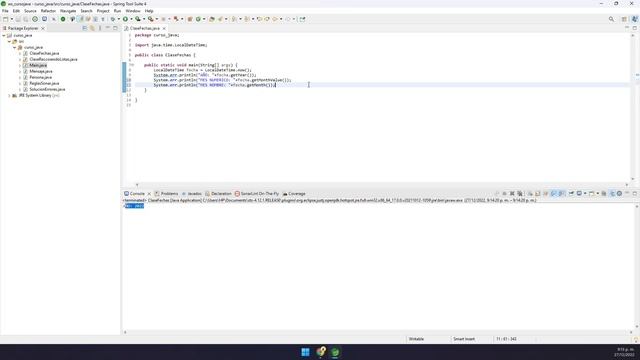
Task: Open the New dropdown arrow
Action: 11,19
